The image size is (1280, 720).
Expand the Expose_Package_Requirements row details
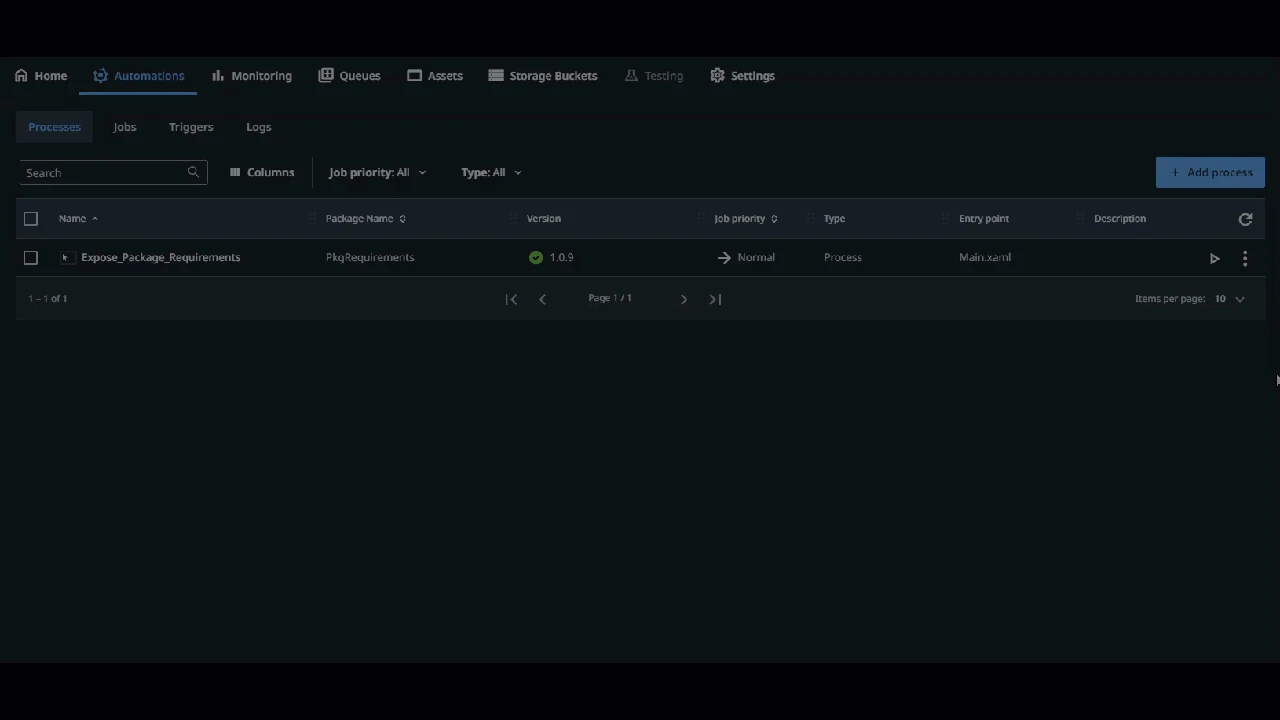(65, 257)
